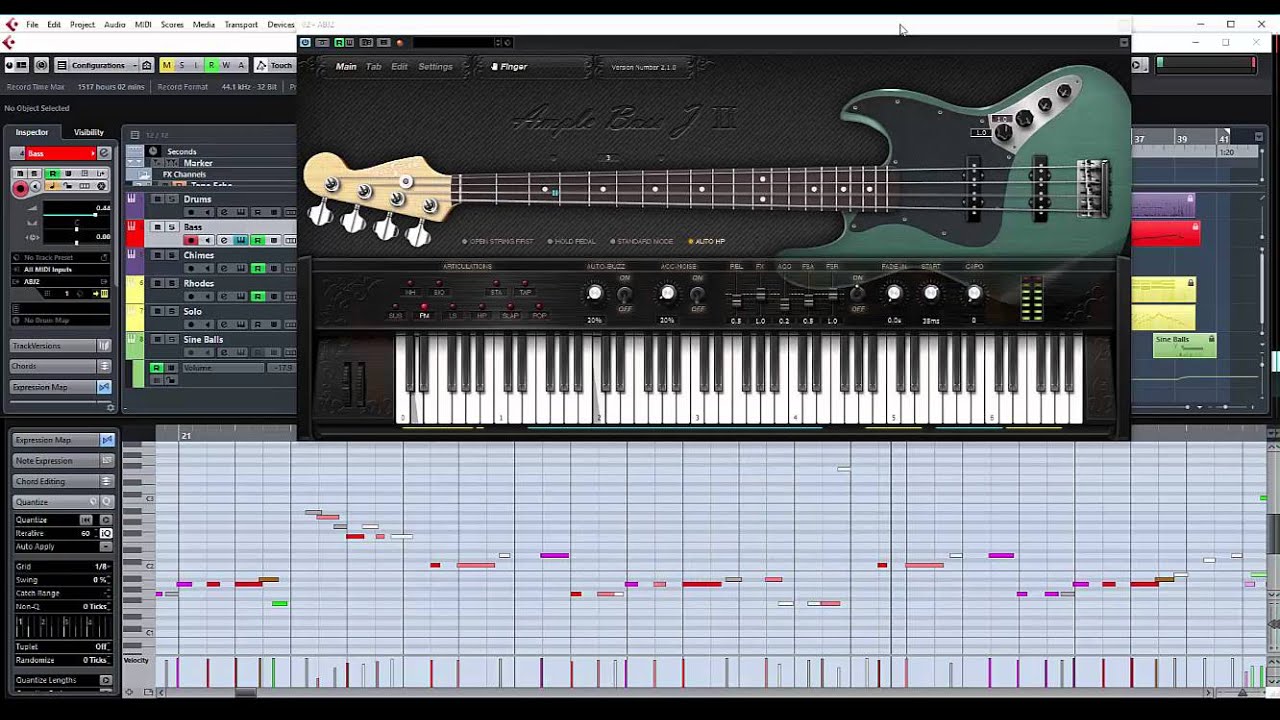Click the Auto-Buzz knob
1280x720 pixels.
pyautogui.click(x=594, y=293)
